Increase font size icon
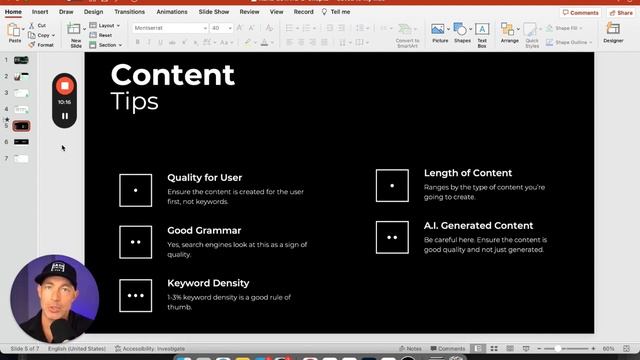Screen dimensions: 640x360 [240, 28]
